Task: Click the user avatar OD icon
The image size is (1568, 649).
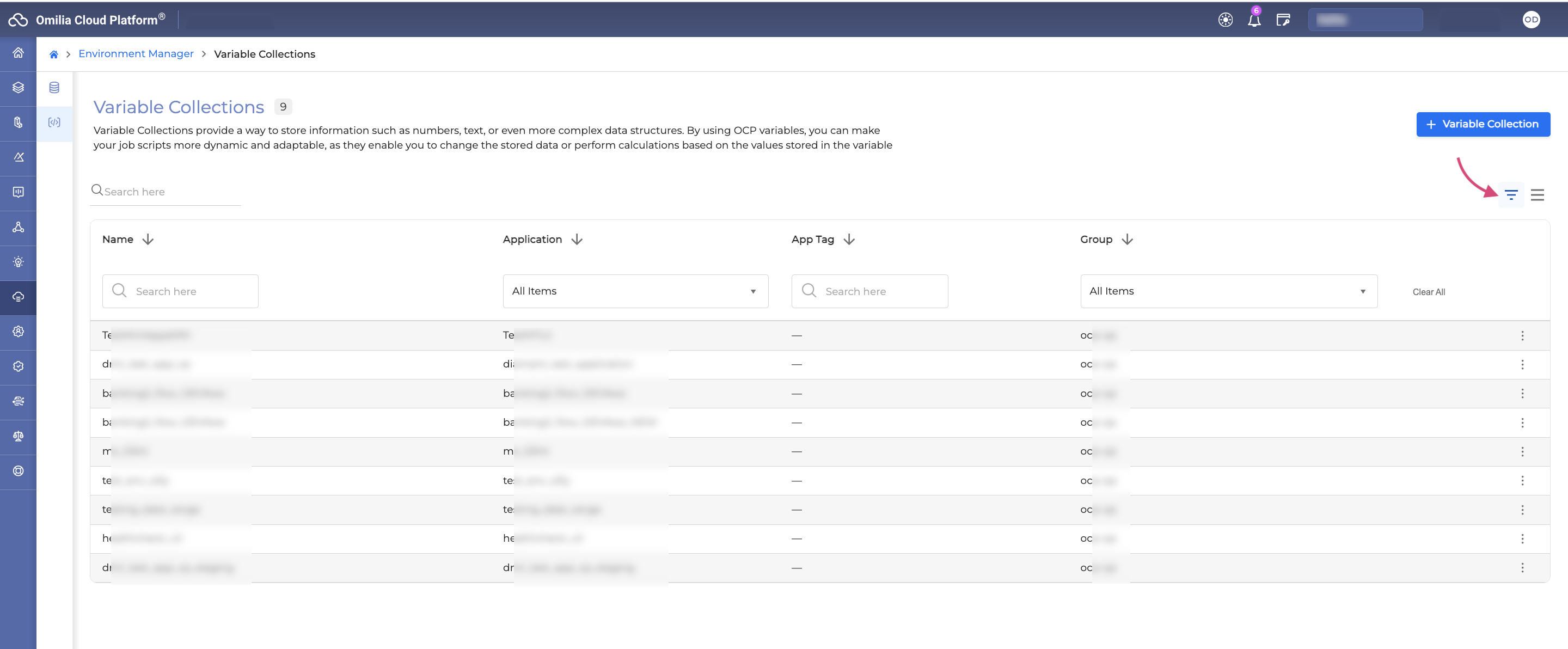Action: click(1531, 20)
